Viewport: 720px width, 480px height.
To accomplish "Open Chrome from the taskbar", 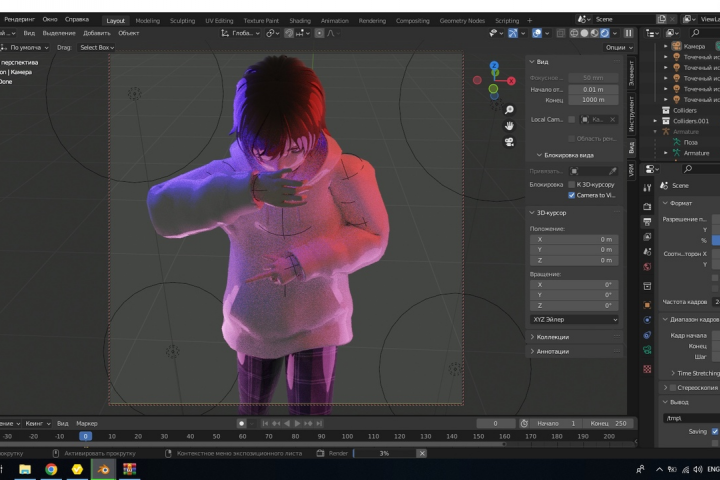I will click(x=51, y=469).
